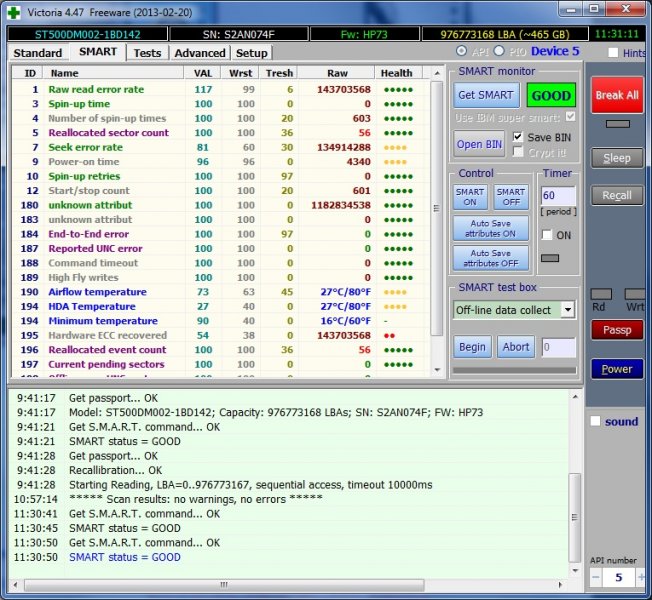This screenshot has height=600, width=652.
Task: Enable the Timer ON checkbox
Action: pos(547,235)
